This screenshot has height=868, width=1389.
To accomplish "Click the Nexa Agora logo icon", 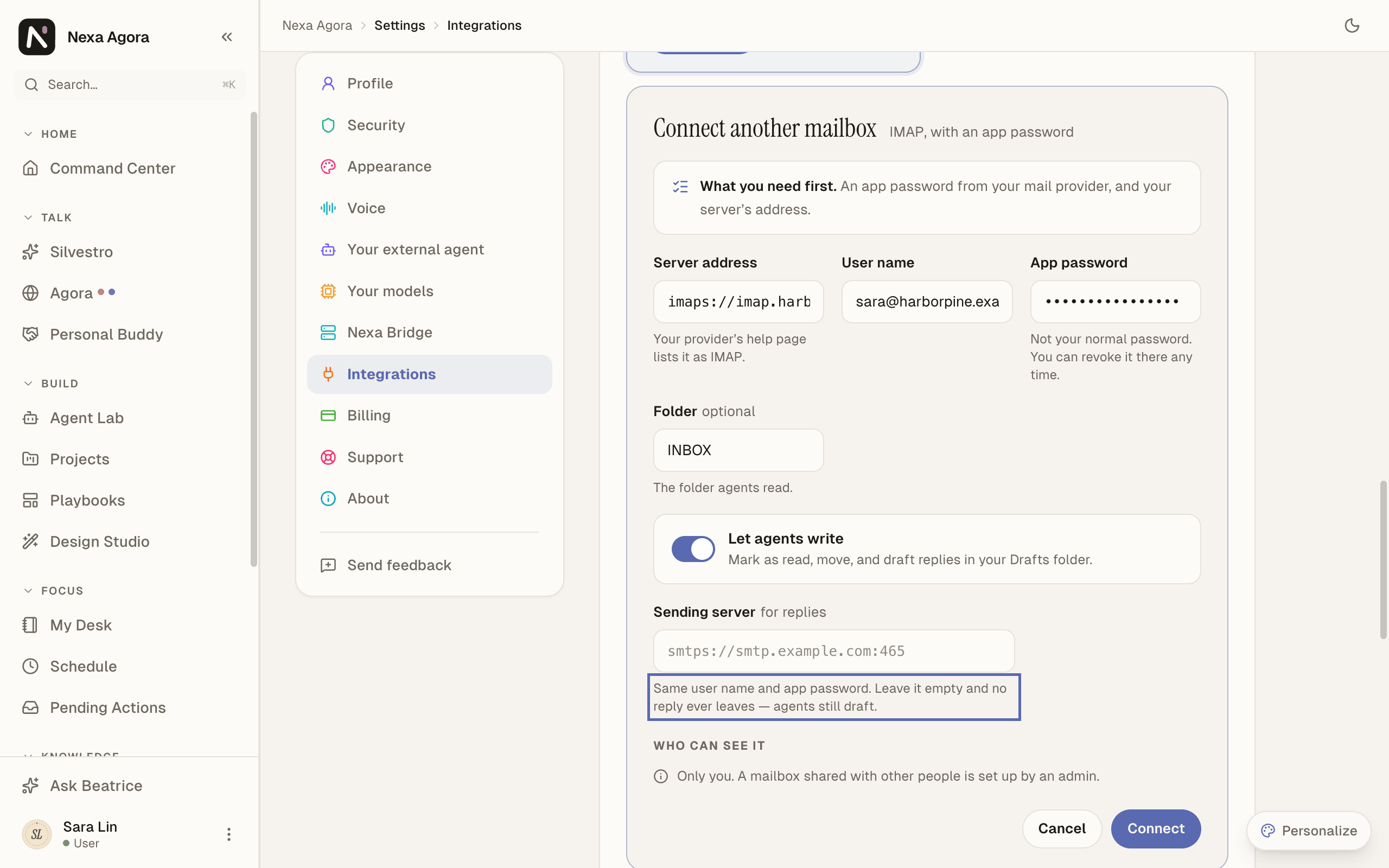I will click(x=37, y=37).
